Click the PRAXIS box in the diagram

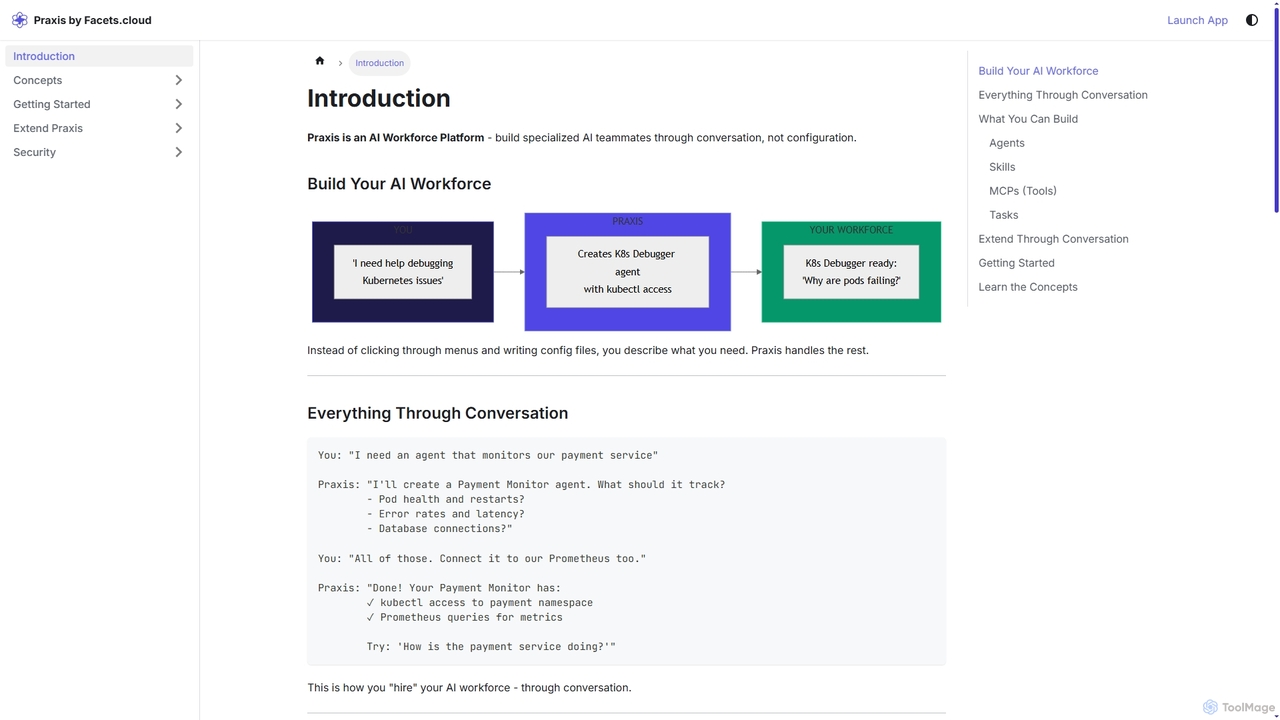[x=628, y=272]
